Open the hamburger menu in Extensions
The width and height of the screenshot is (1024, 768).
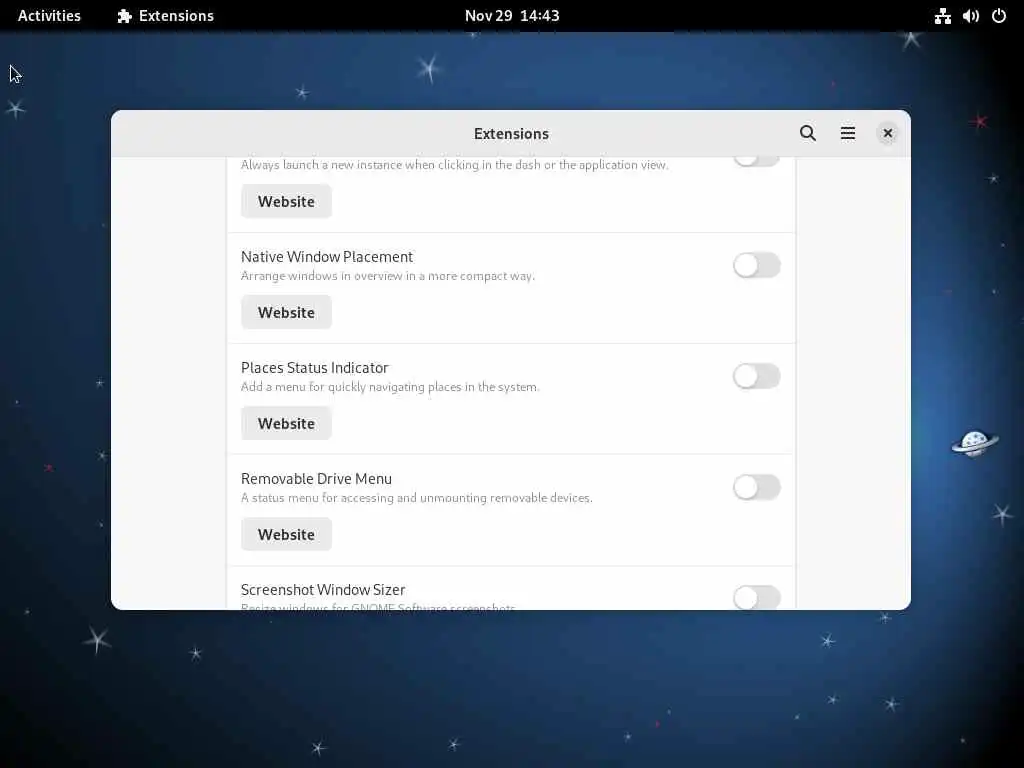(x=848, y=133)
